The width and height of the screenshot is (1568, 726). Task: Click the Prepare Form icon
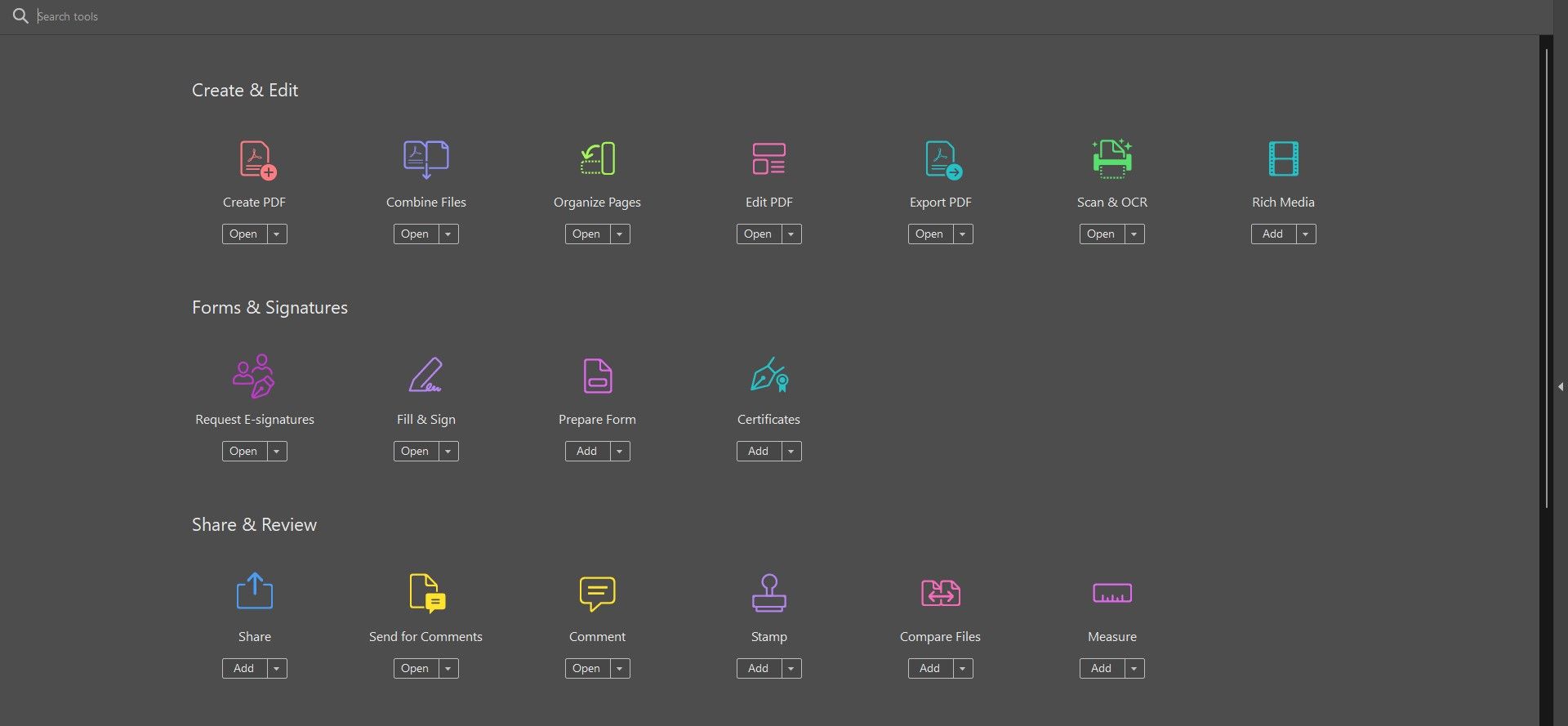[597, 376]
